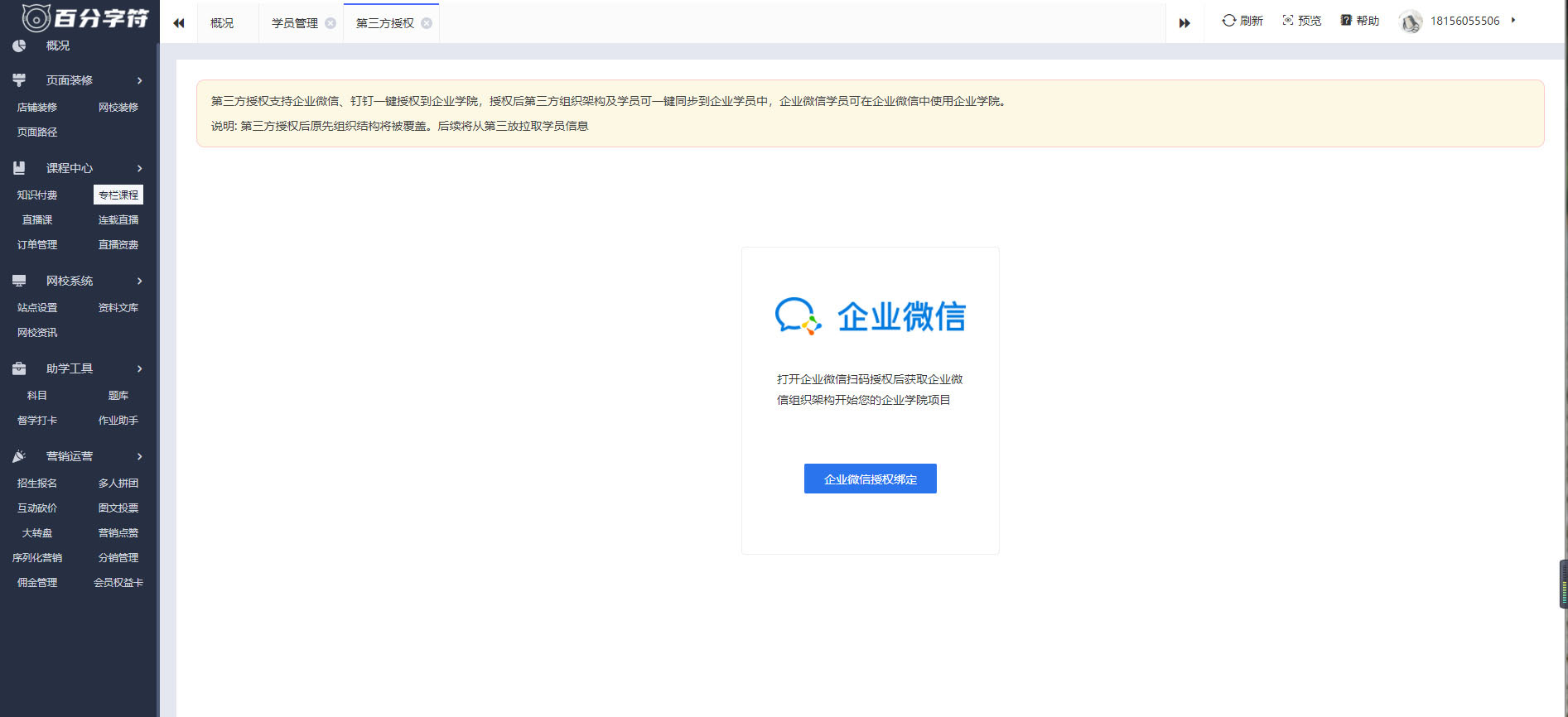Switch to the 学员管理 tab

(295, 23)
